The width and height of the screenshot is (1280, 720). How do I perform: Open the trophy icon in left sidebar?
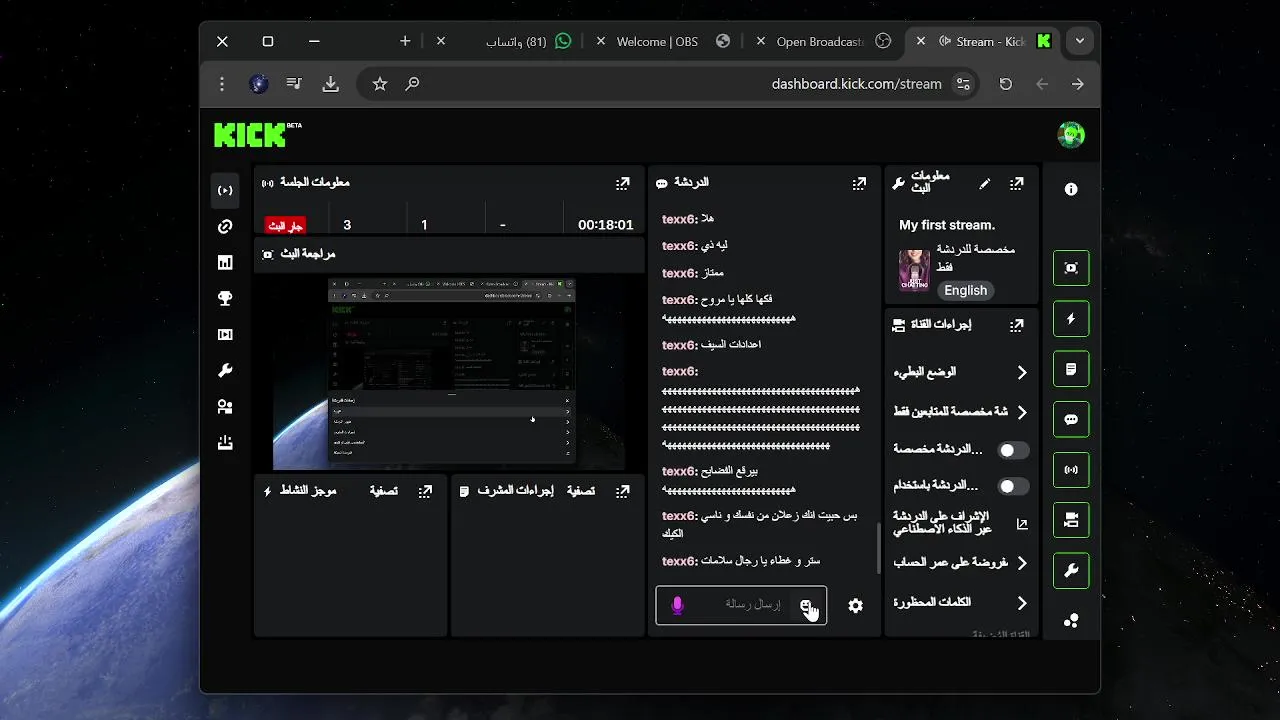coord(225,298)
